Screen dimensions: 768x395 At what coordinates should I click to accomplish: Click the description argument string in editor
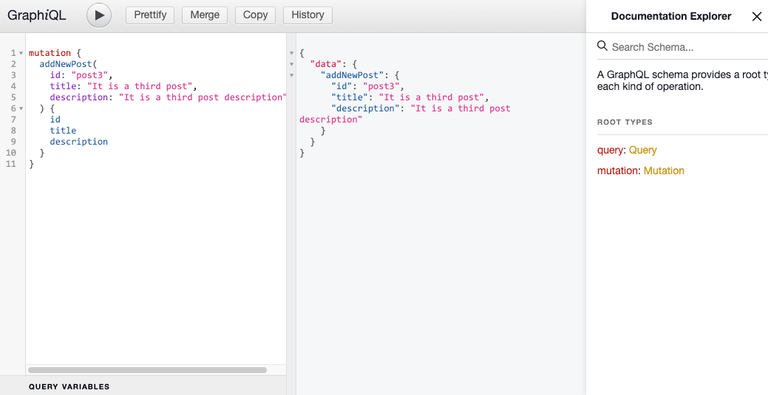click(x=202, y=97)
